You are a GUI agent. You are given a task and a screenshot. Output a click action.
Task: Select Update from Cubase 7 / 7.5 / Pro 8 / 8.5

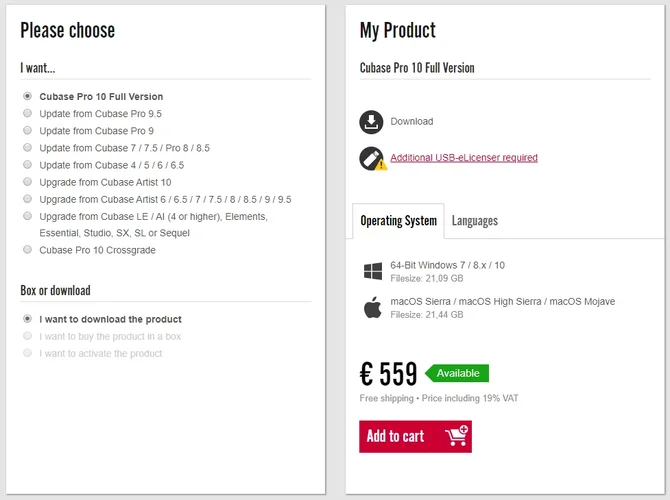pos(27,148)
